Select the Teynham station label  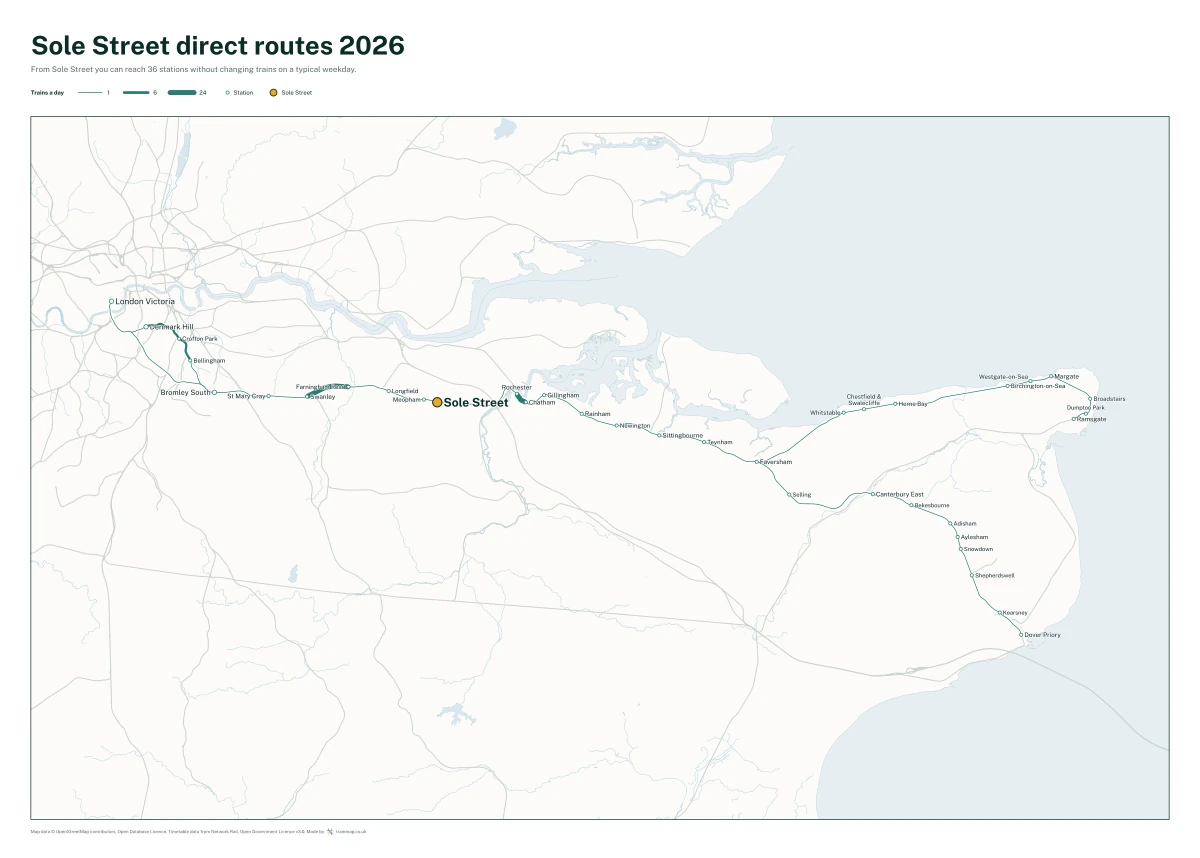pyautogui.click(x=720, y=442)
